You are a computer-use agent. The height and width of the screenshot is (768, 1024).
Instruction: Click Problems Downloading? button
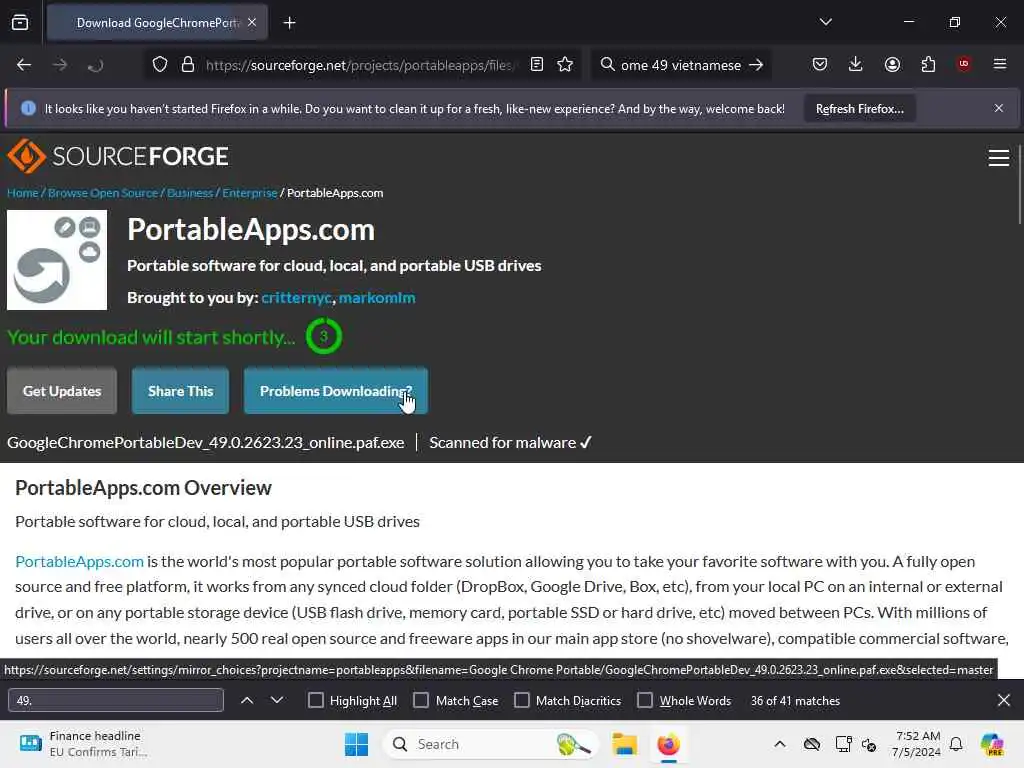click(336, 391)
